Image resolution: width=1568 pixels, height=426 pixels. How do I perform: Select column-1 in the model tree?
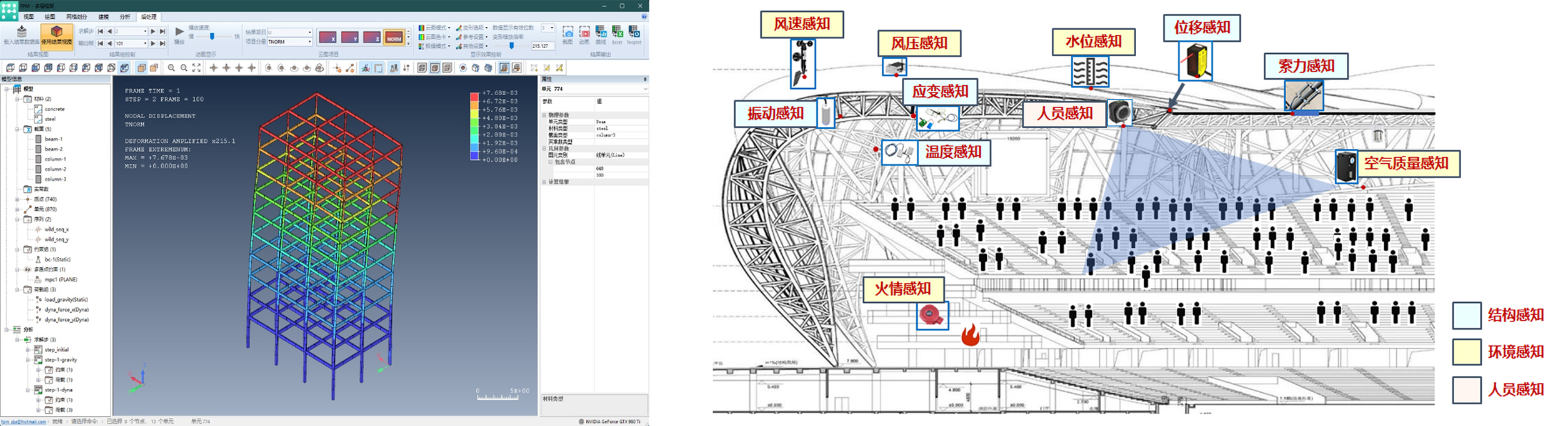coord(55,159)
